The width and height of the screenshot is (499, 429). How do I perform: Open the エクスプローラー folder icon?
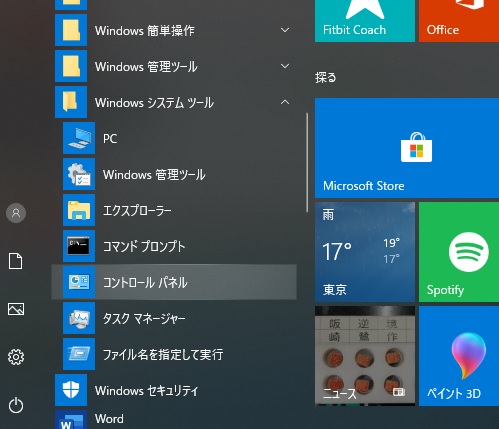[x=79, y=210]
